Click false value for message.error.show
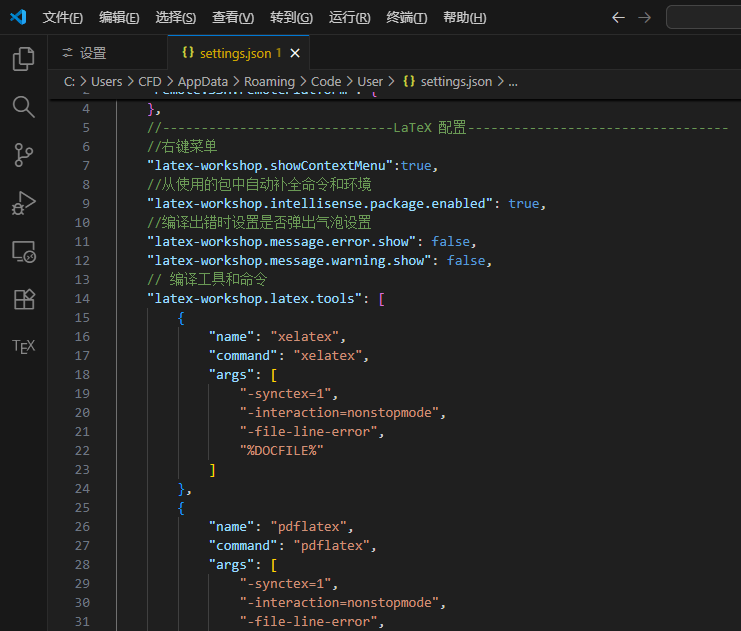This screenshot has height=631, width=741. click(x=450, y=242)
